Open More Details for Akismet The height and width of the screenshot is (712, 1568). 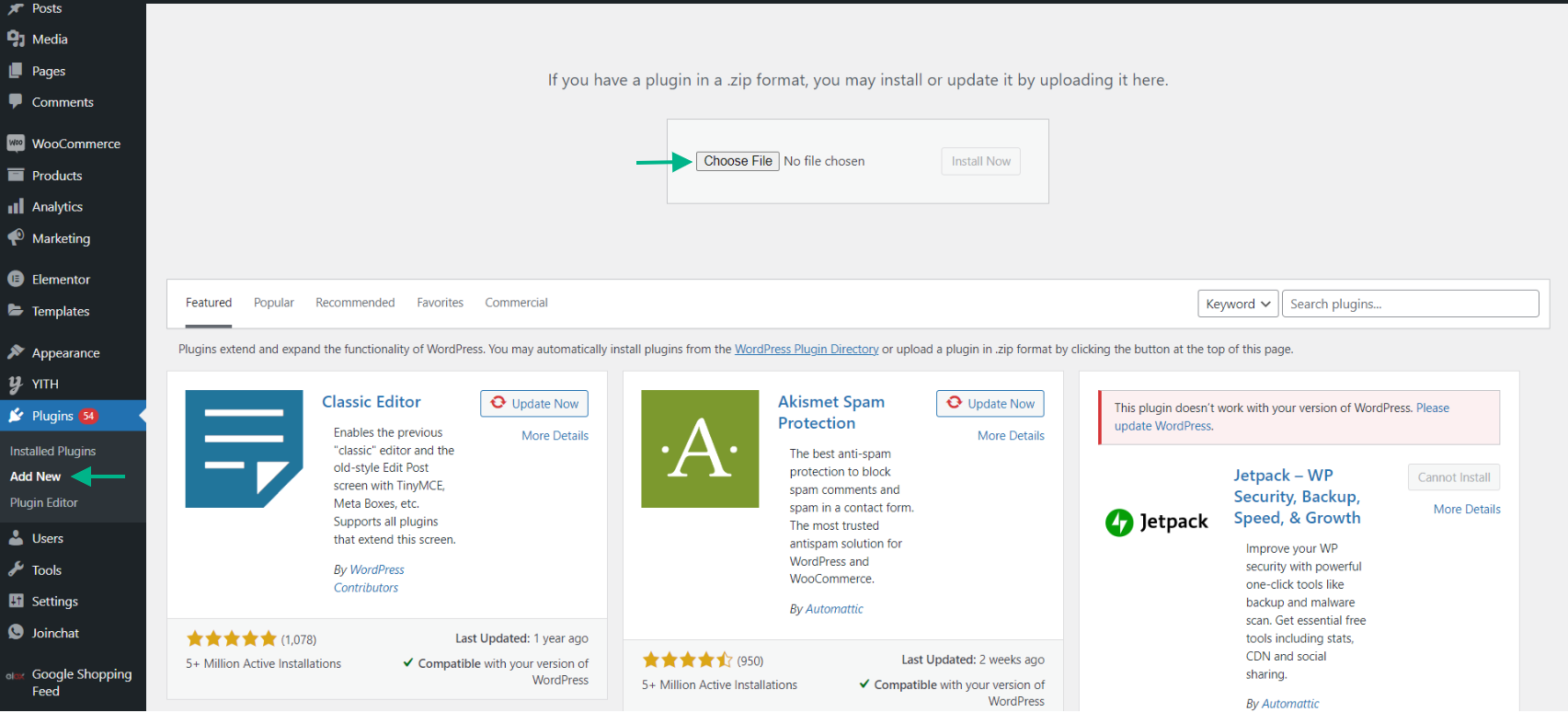(x=1012, y=436)
